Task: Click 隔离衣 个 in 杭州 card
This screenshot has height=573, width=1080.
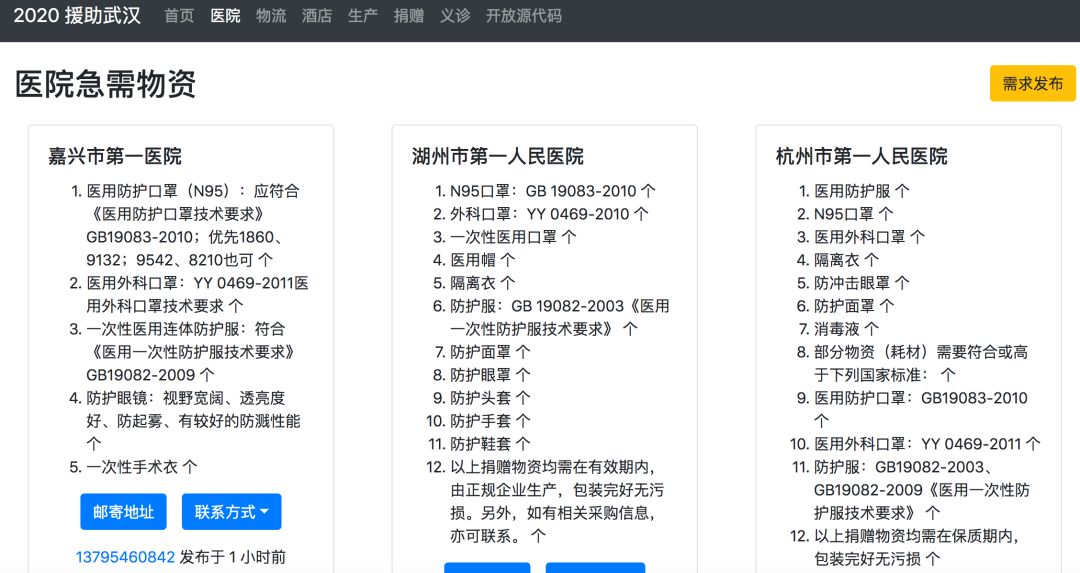Action: click(x=847, y=260)
